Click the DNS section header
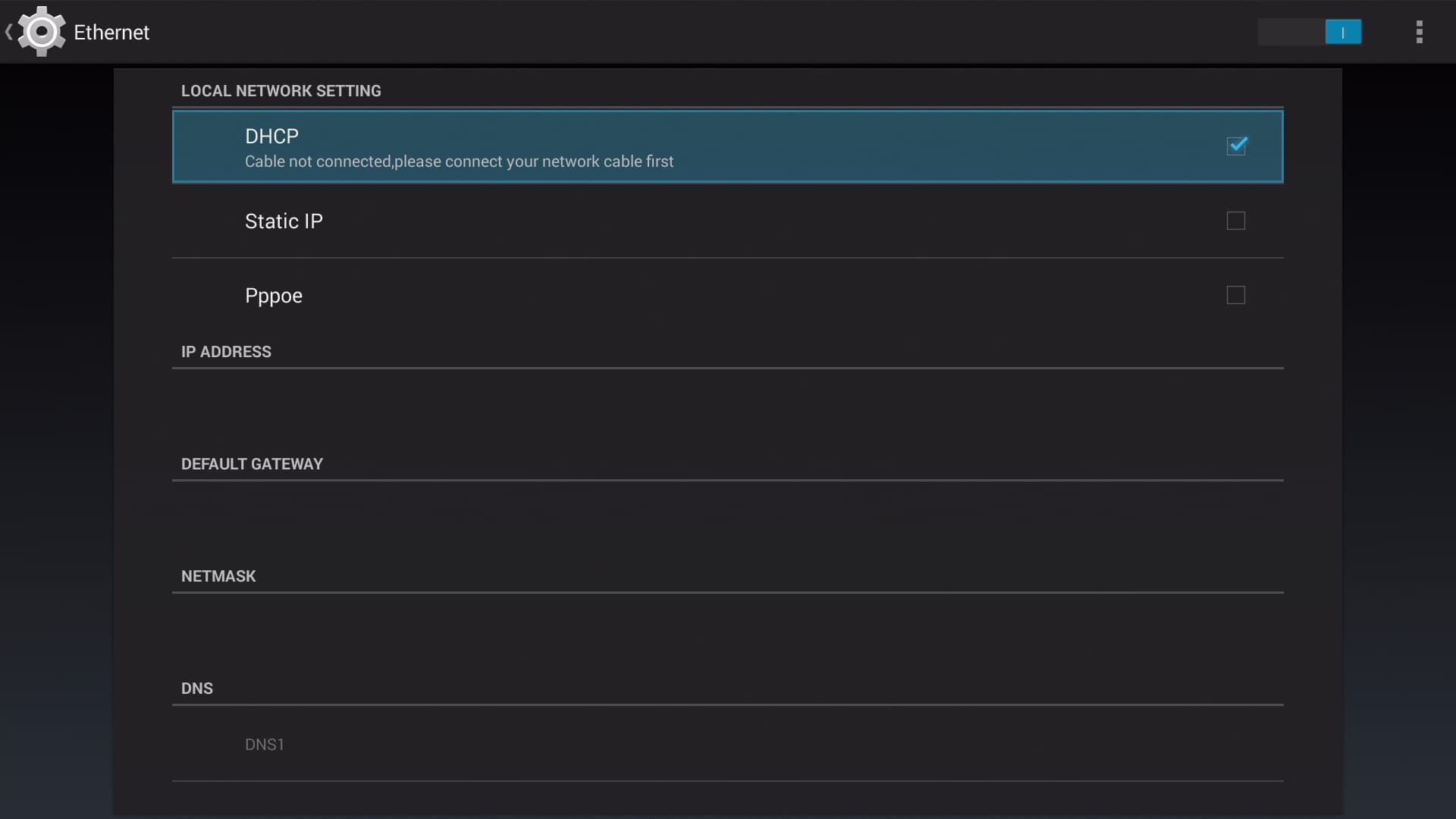Screen dimensions: 1456x819 (x=197, y=689)
